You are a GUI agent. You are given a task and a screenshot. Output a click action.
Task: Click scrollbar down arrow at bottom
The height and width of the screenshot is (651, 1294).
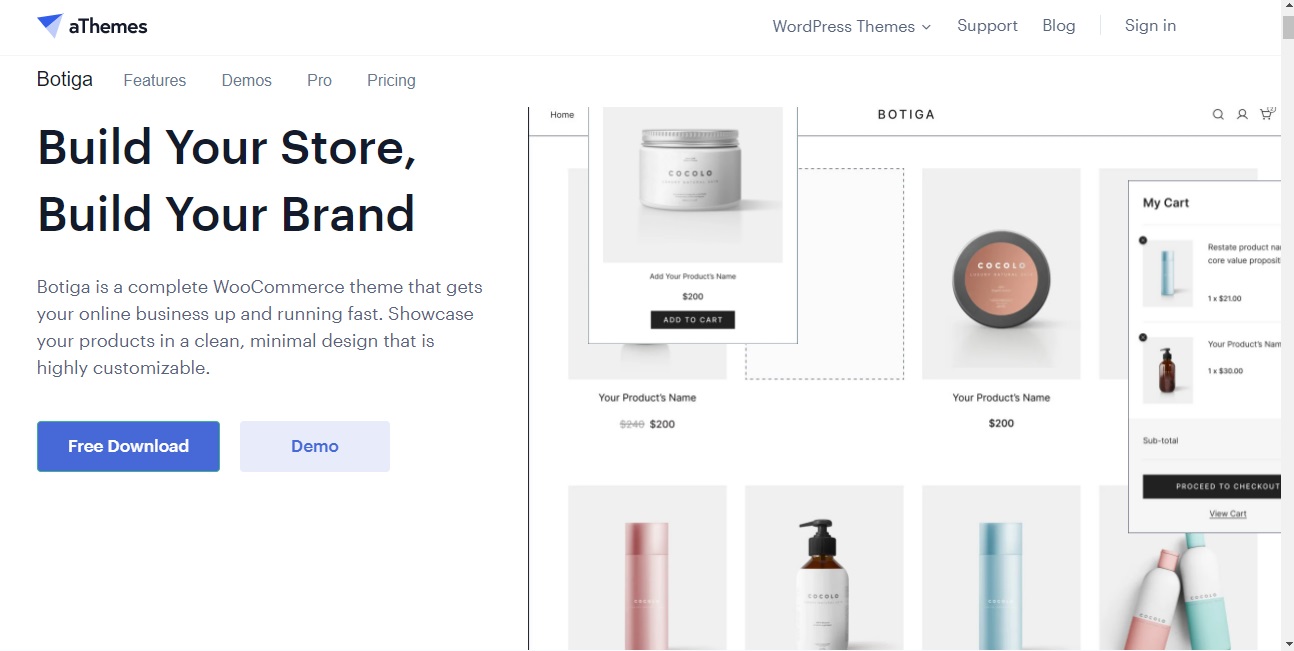[1287, 643]
